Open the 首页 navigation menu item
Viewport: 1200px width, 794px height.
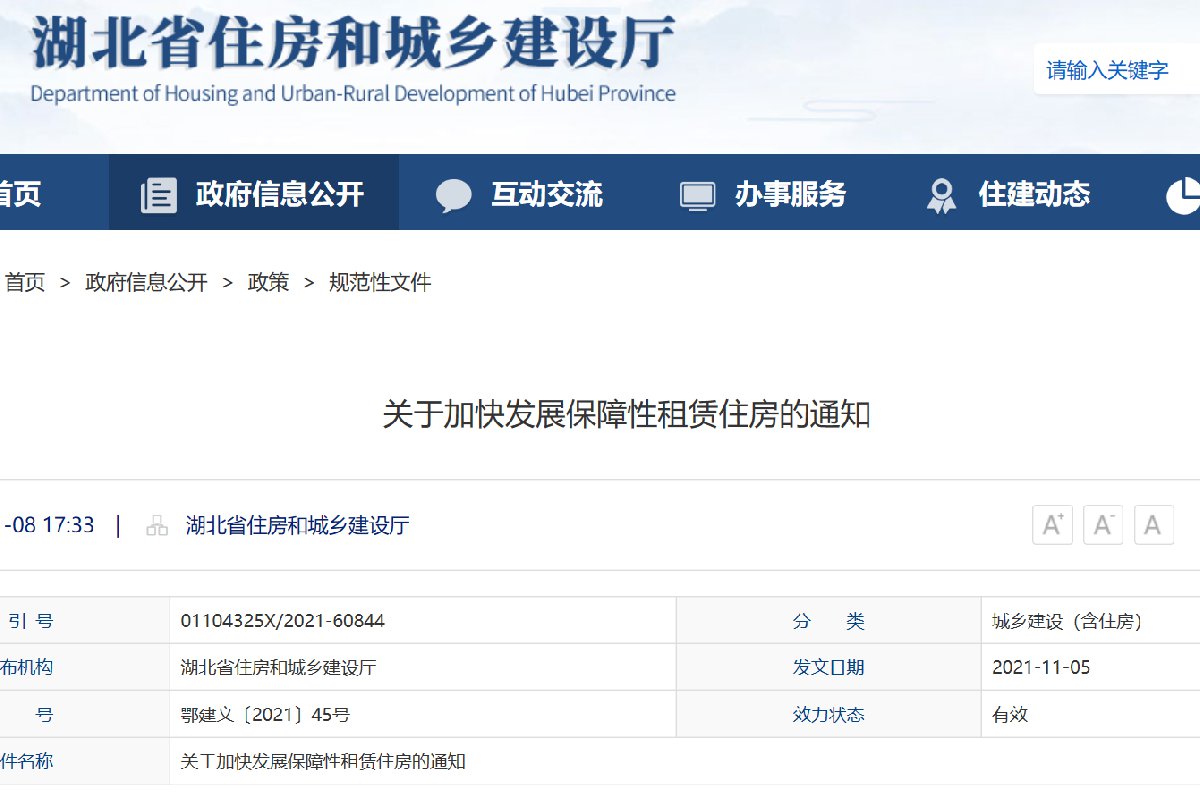tap(20, 193)
